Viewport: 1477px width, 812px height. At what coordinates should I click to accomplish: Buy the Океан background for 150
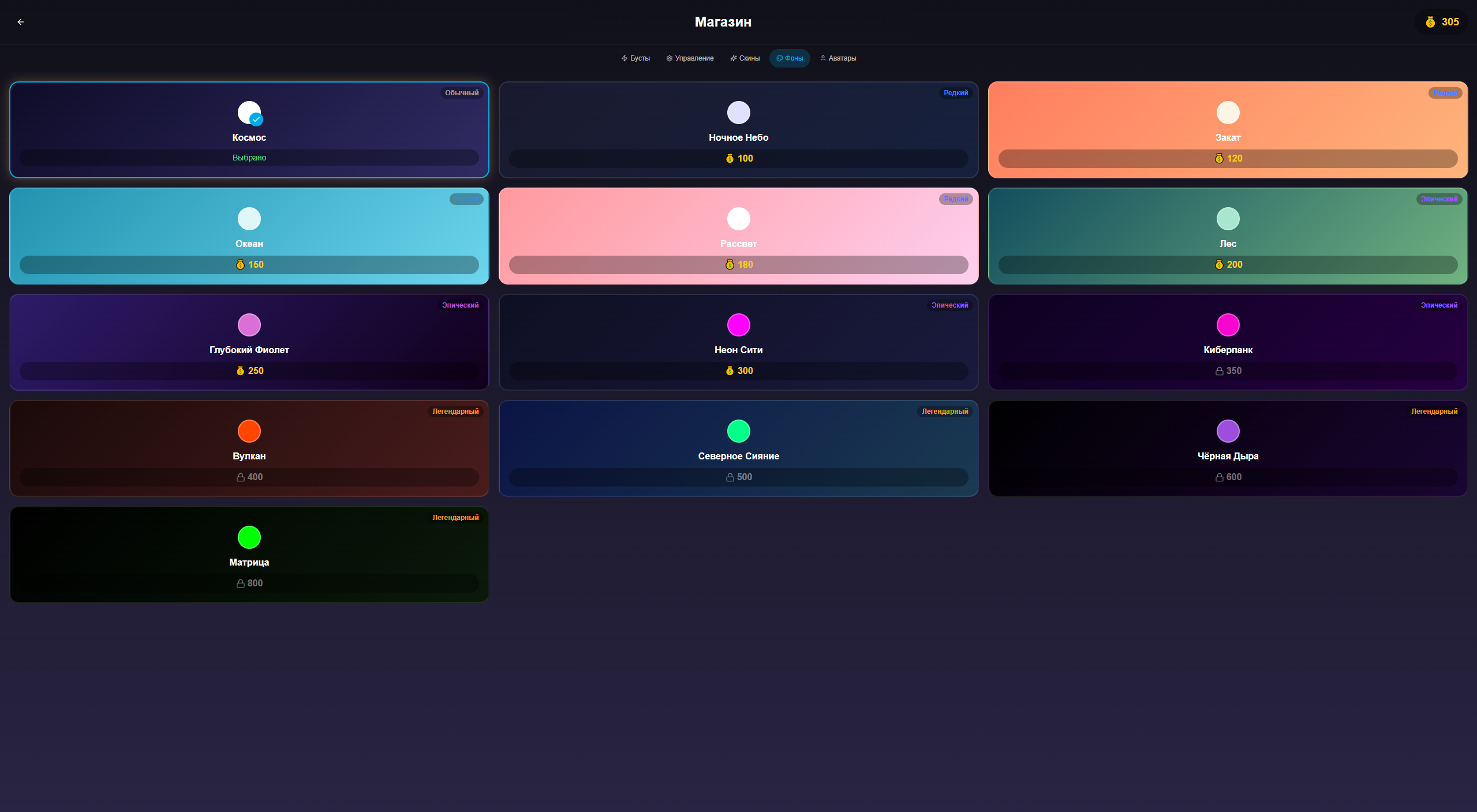(x=249, y=265)
